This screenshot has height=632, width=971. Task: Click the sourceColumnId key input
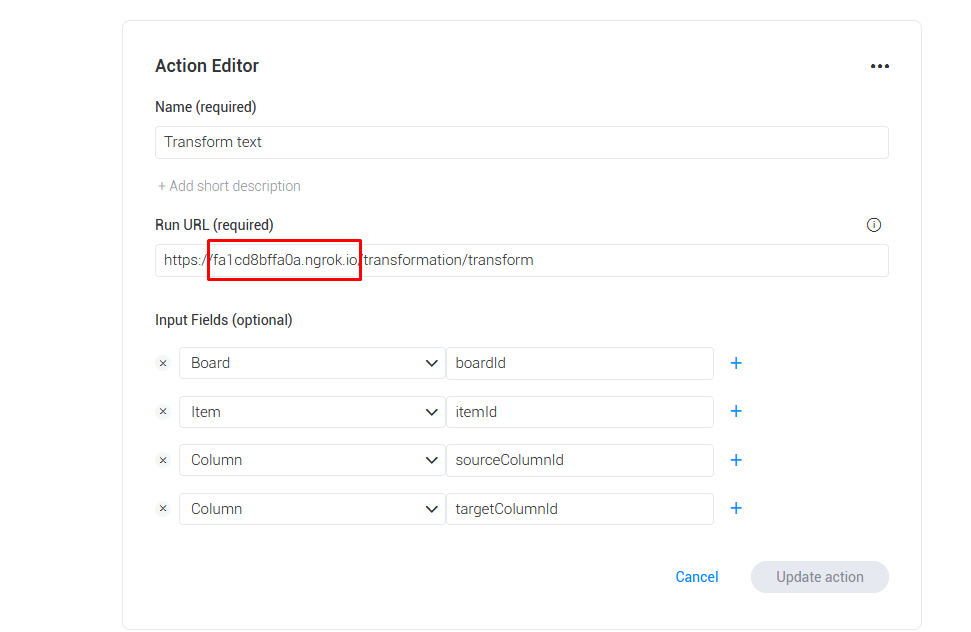(x=580, y=460)
